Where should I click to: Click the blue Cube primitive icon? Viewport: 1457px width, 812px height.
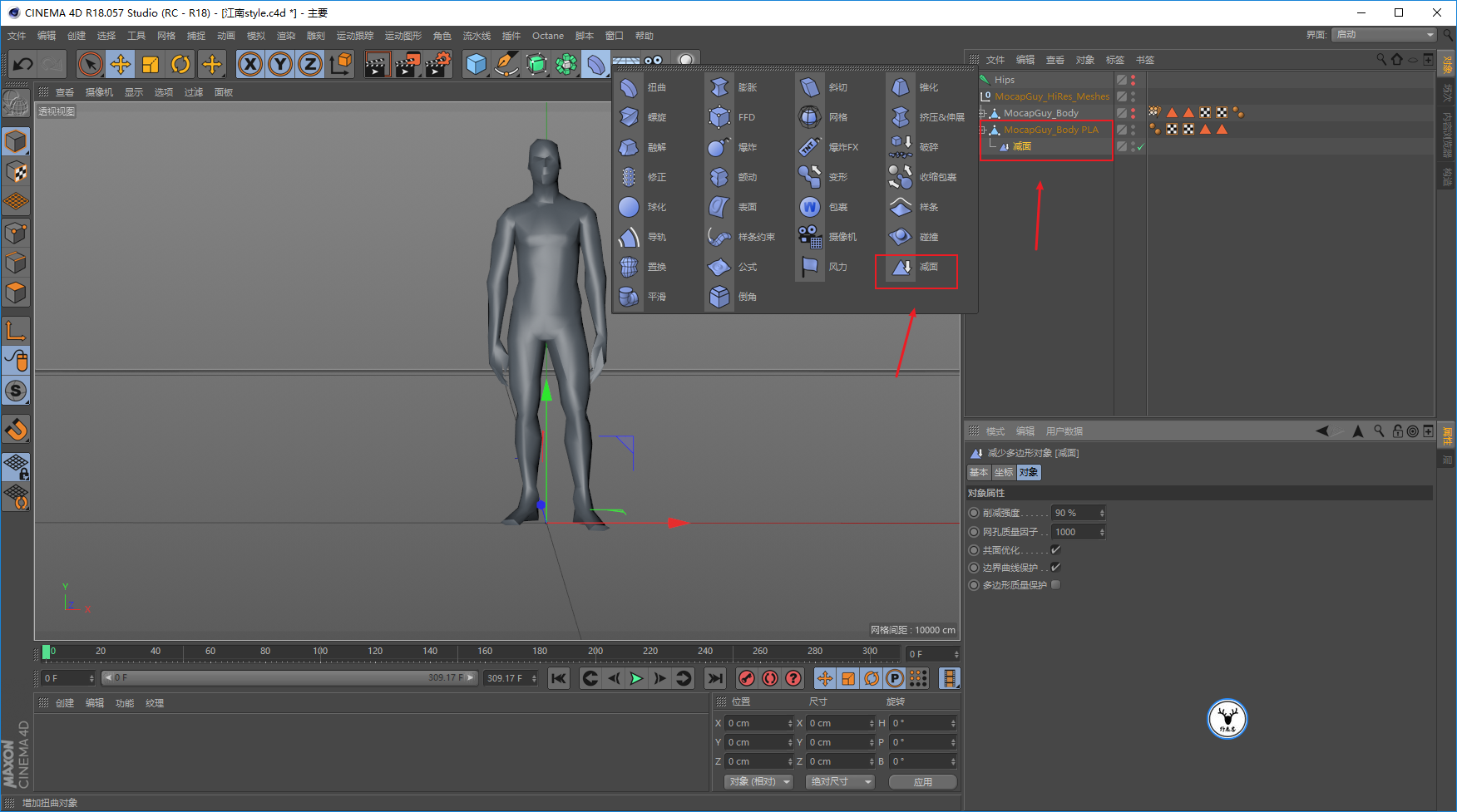(x=476, y=64)
